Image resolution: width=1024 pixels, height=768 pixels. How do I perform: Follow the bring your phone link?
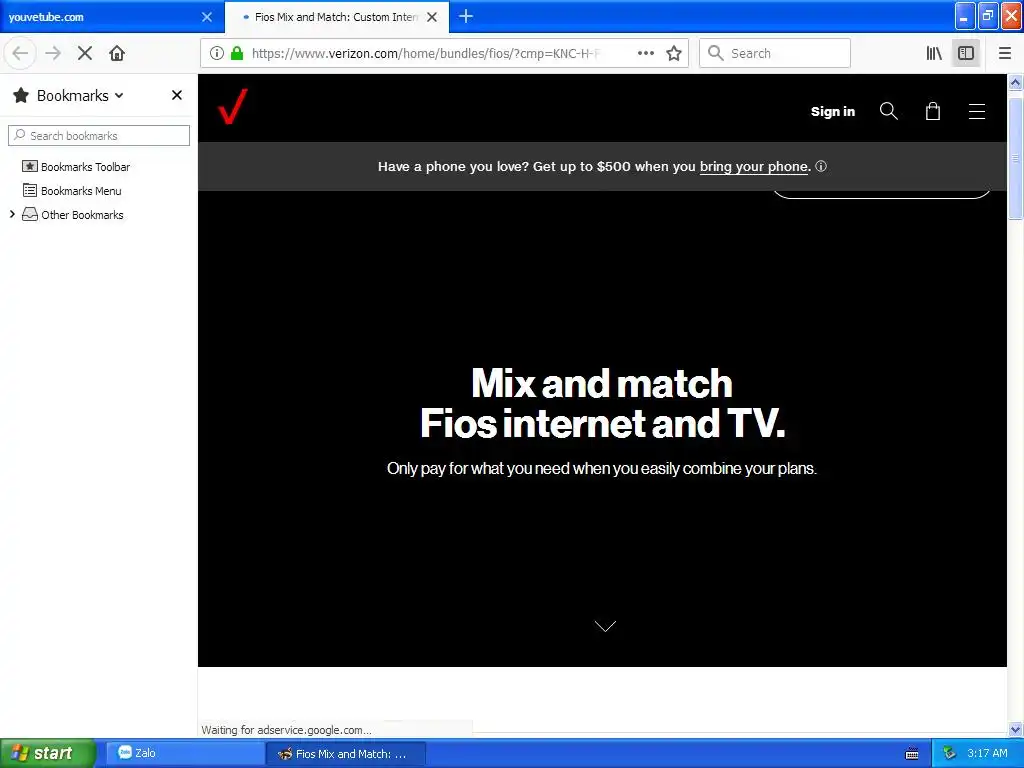[754, 167]
